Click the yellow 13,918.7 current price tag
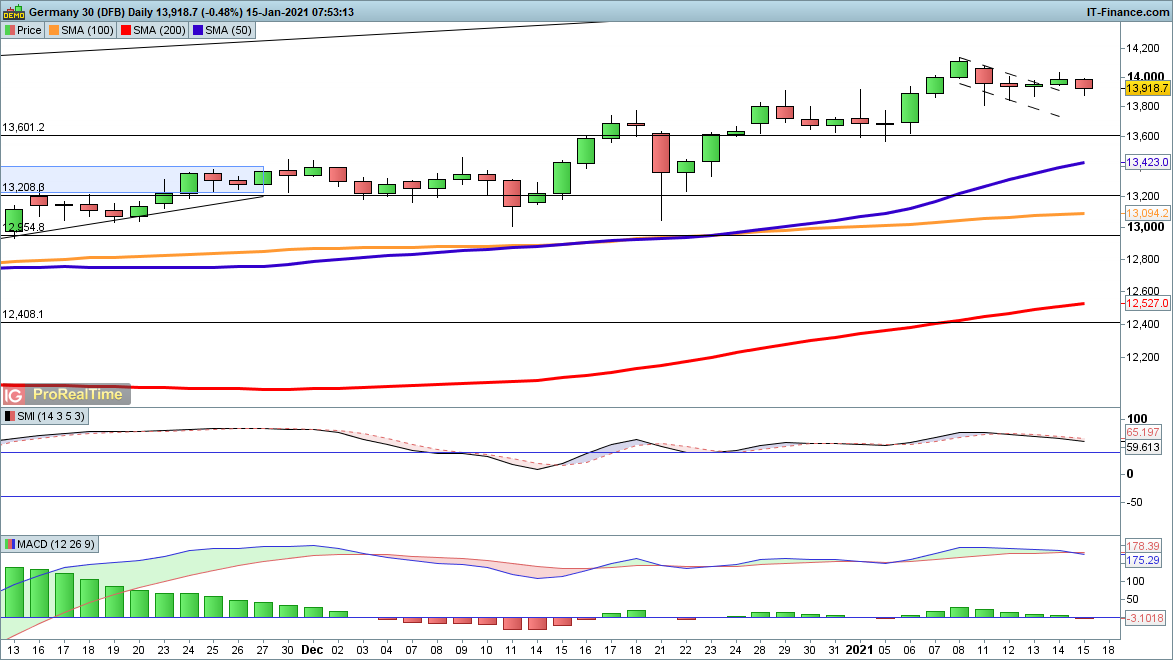The width and height of the screenshot is (1173, 660). (1146, 89)
